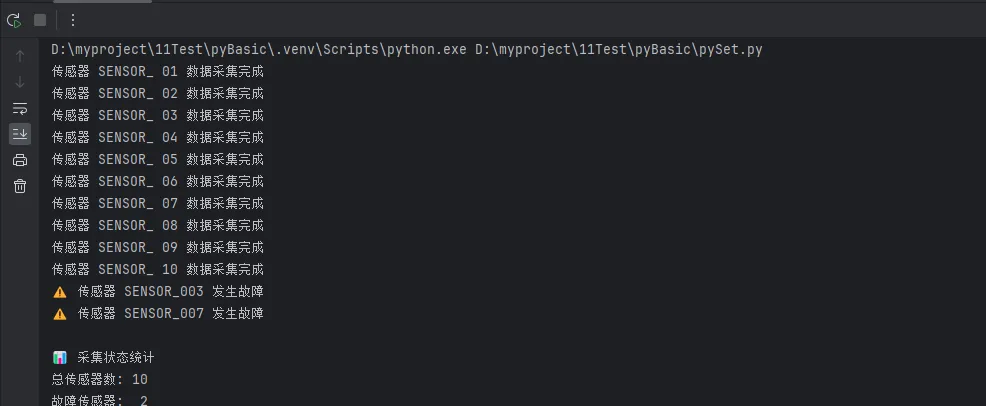Click the python.exe interpreter path
The width and height of the screenshot is (986, 406).
(259, 50)
